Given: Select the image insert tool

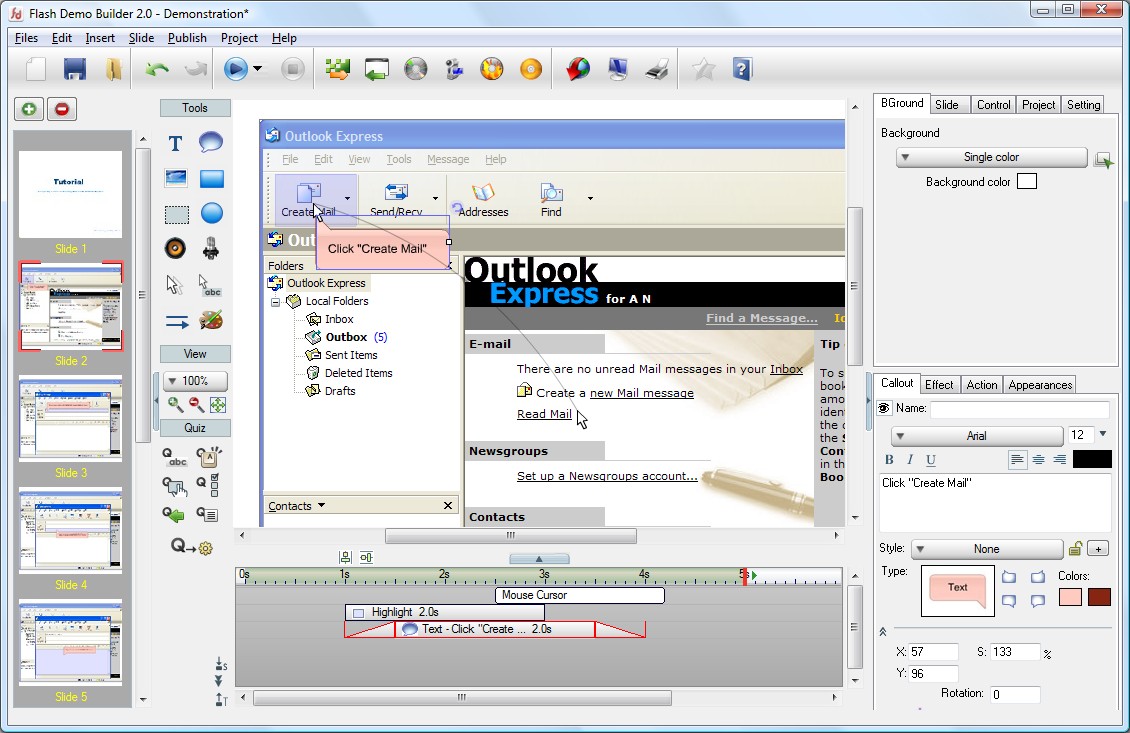Looking at the screenshot, I should [176, 178].
